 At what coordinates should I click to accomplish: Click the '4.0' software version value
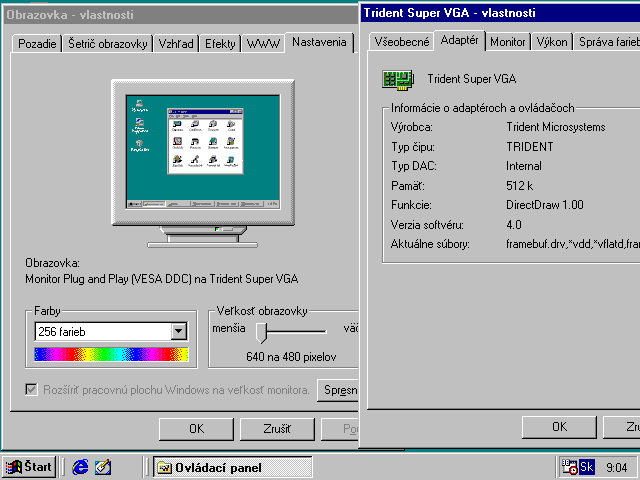coord(514,225)
